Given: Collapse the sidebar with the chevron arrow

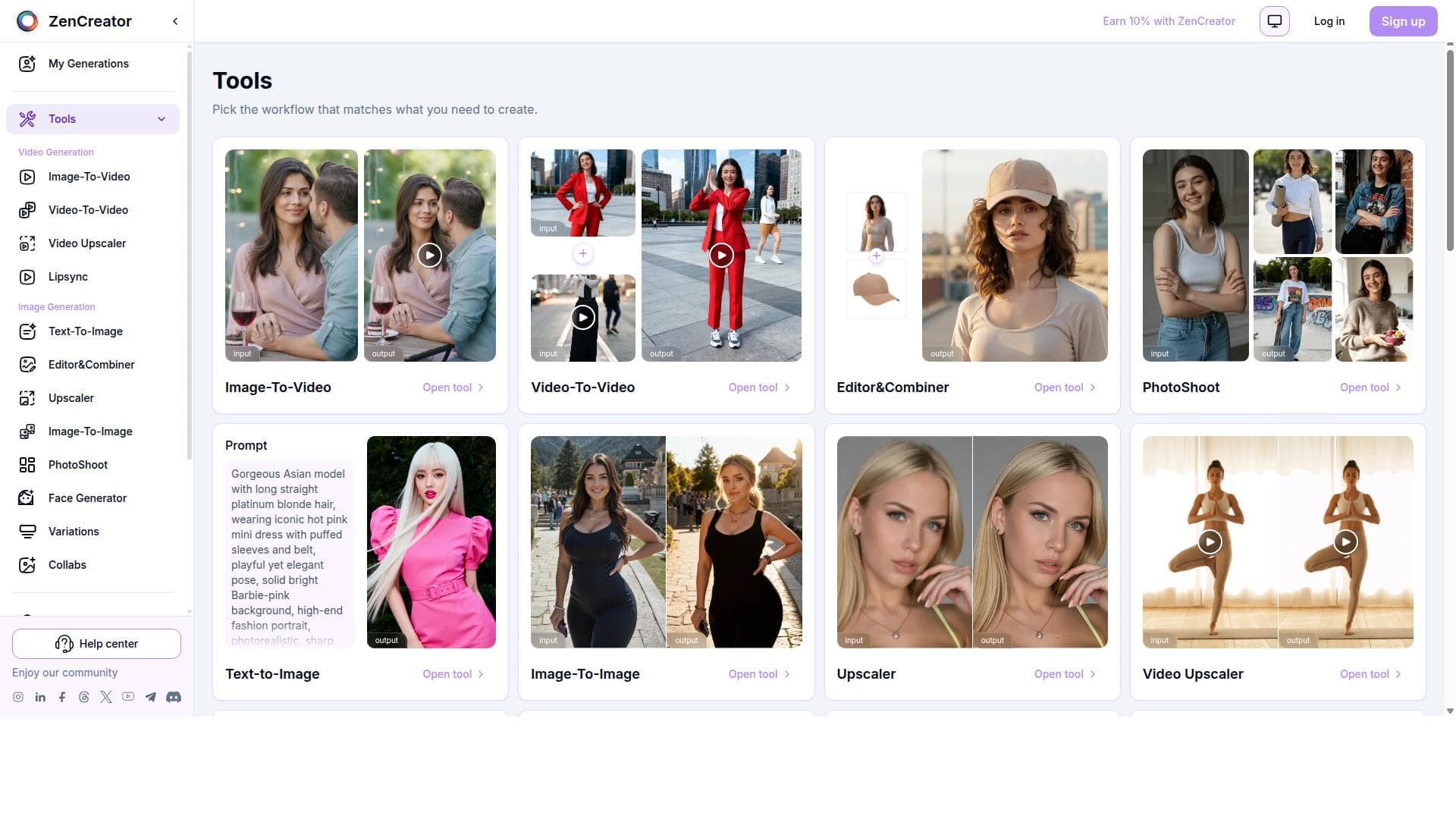Looking at the screenshot, I should (x=175, y=21).
